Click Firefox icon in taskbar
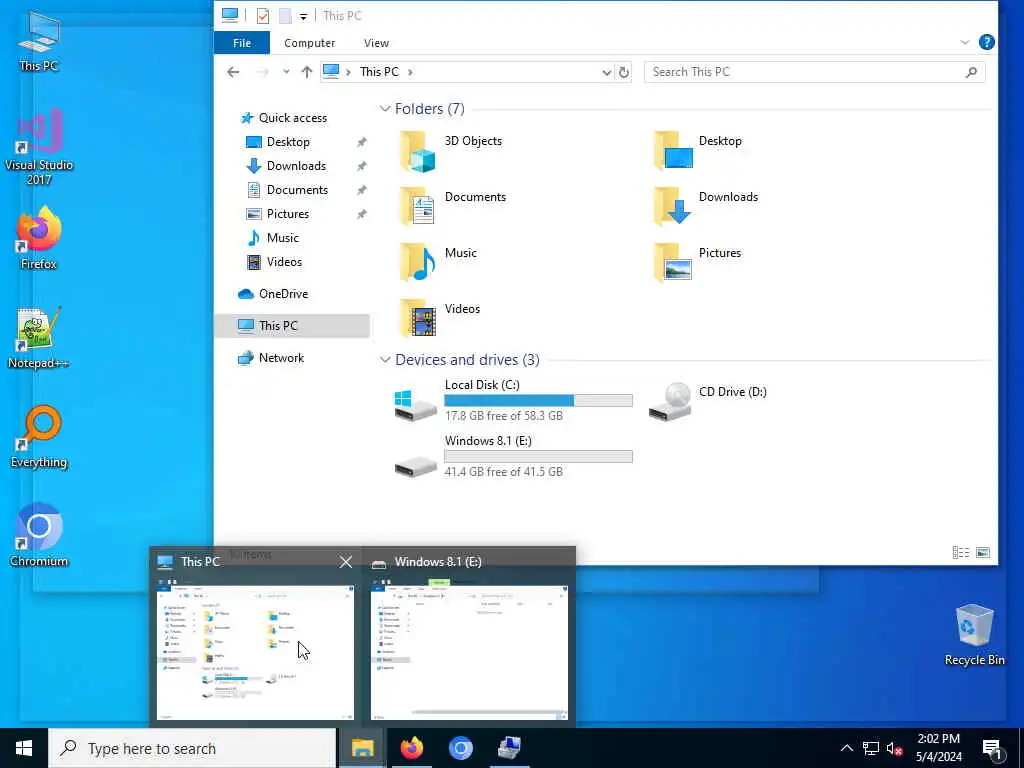This screenshot has height=768, width=1024. point(411,748)
